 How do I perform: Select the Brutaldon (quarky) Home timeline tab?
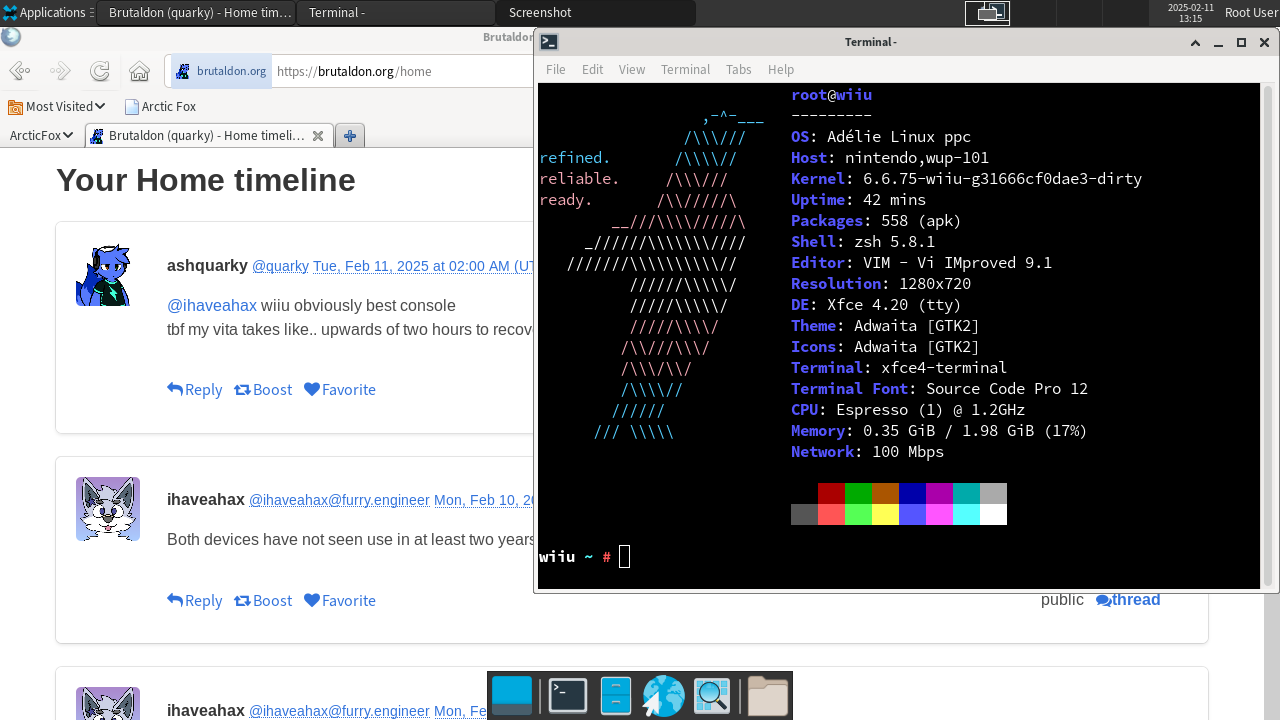[x=207, y=136]
